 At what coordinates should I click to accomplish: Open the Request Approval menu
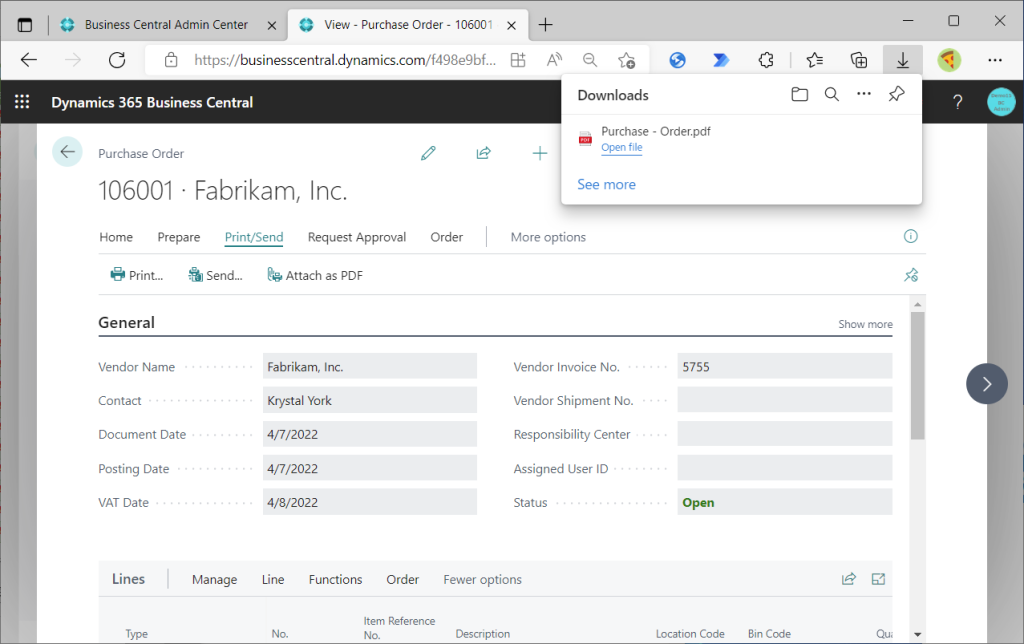point(357,237)
